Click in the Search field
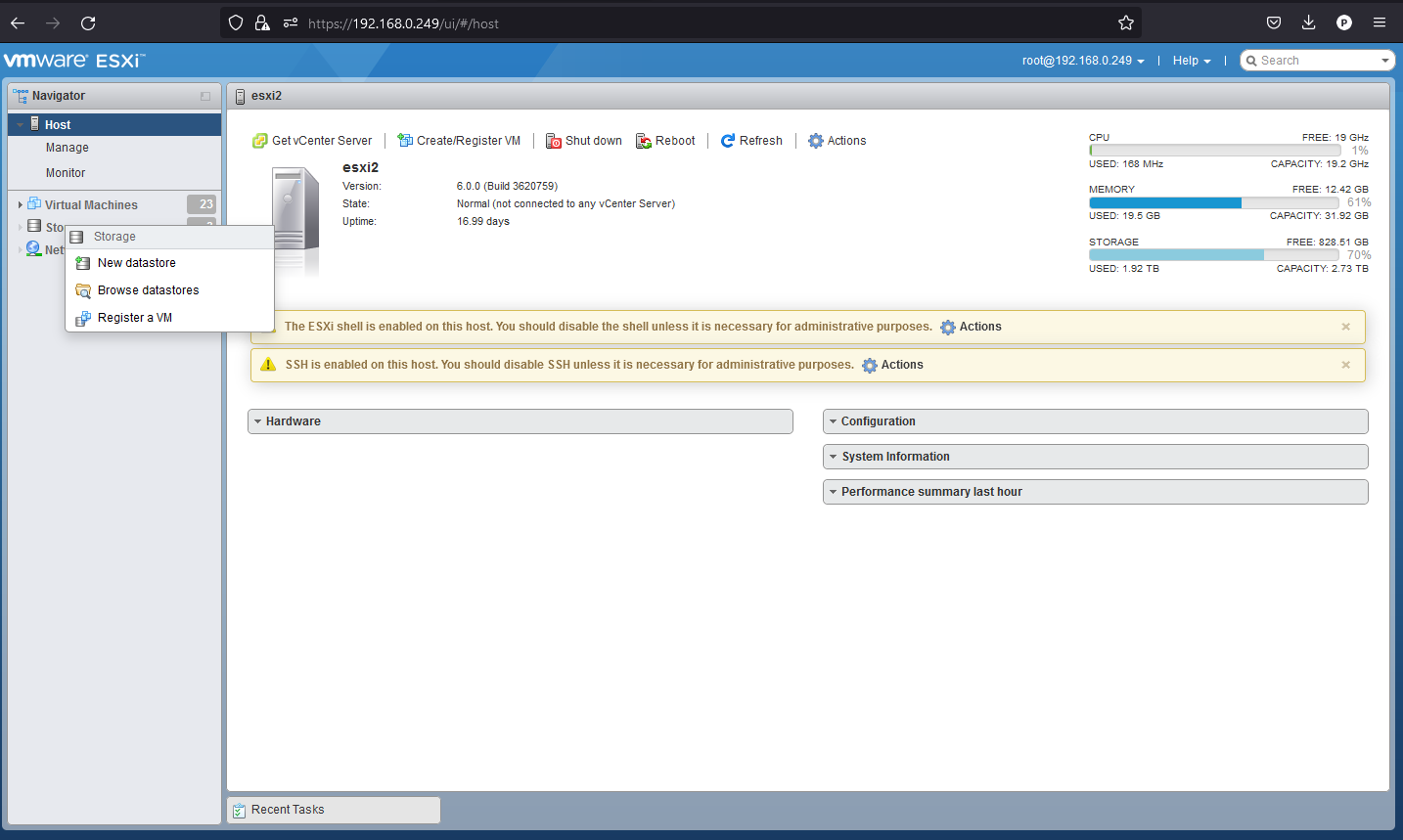The image size is (1403, 840). pyautogui.click(x=1316, y=61)
